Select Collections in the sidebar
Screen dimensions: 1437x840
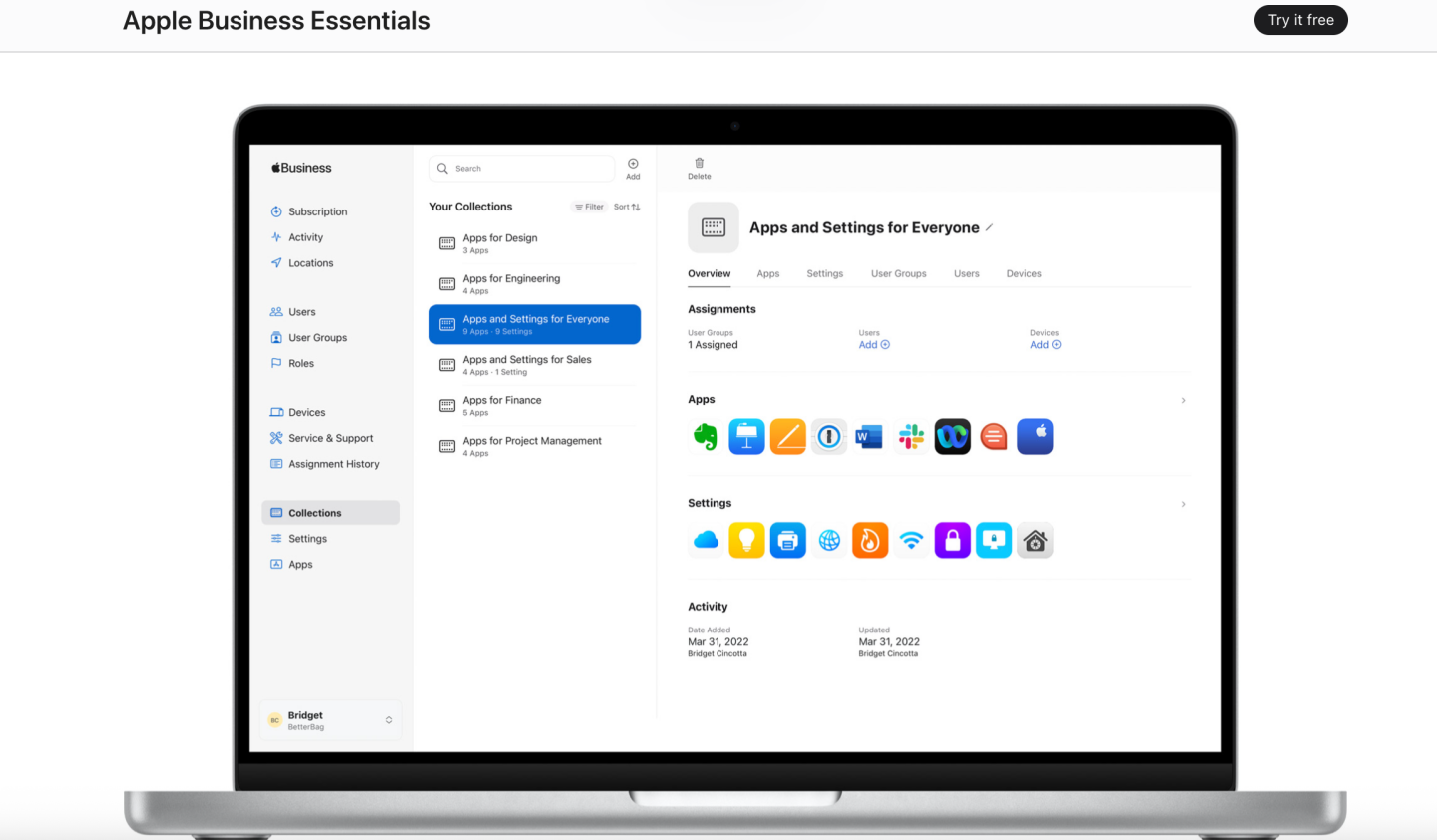(331, 513)
